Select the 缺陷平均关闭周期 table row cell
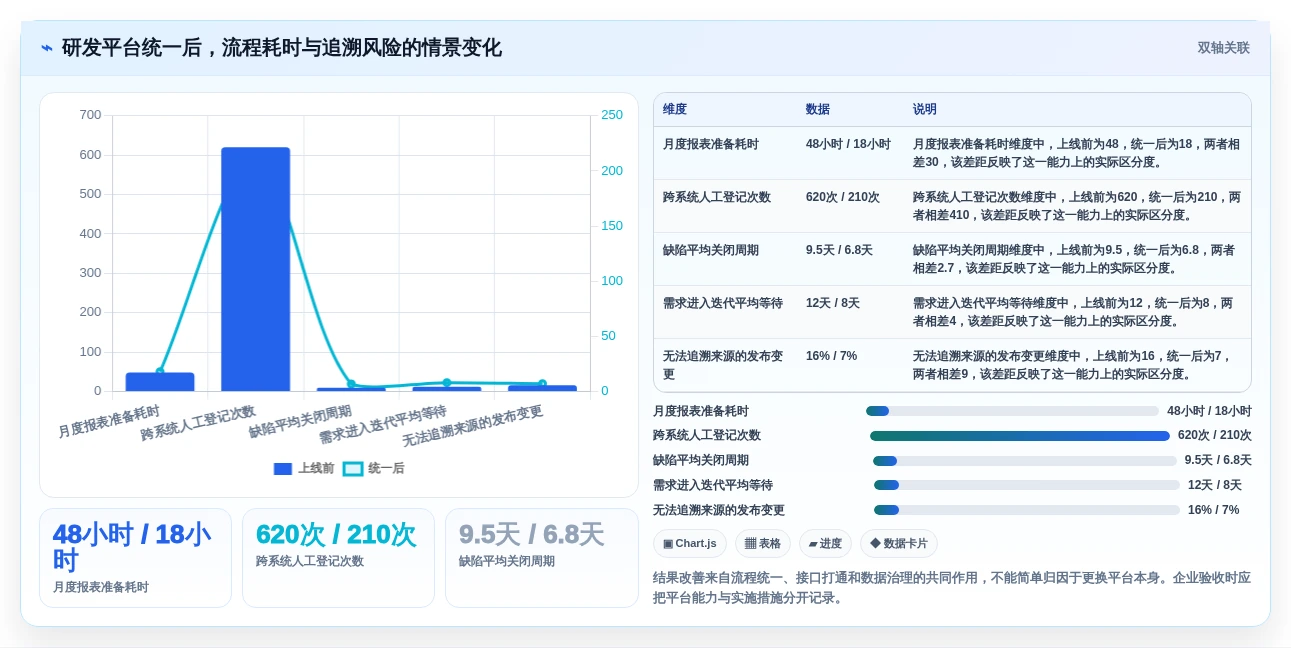1291x648 pixels. coord(725,259)
